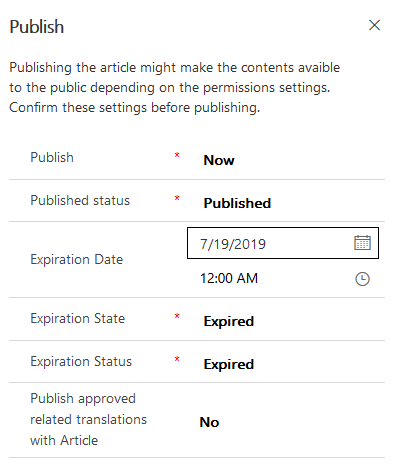Open the Published status 'Published' dropdown
401x472 pixels.
(237, 203)
